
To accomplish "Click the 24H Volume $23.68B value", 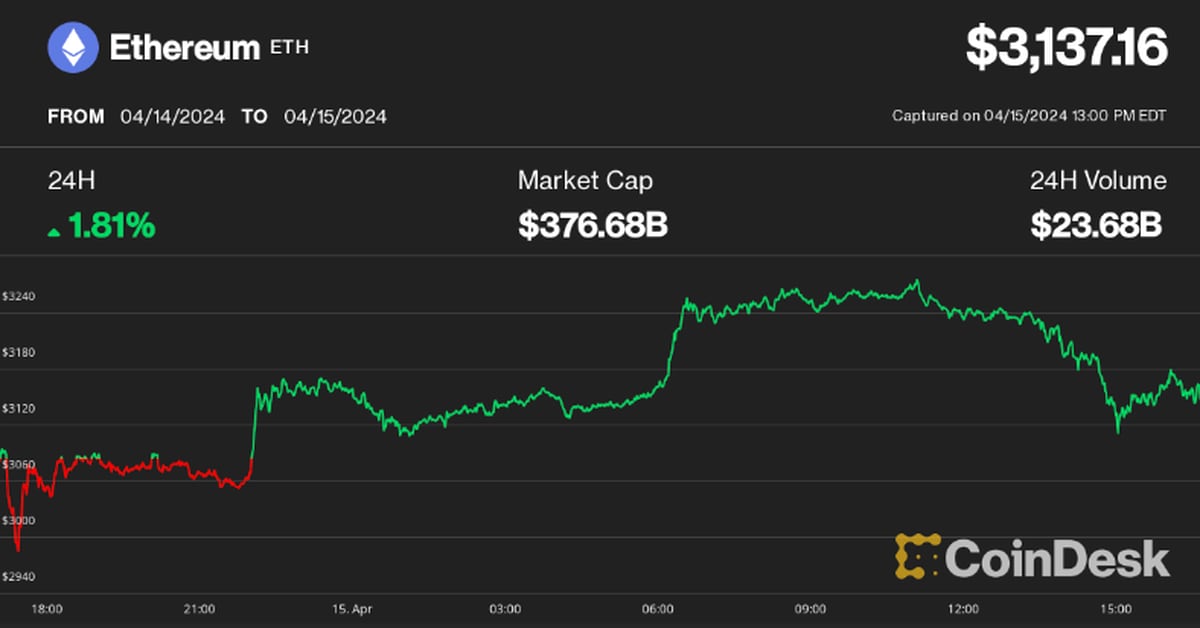I will pyautogui.click(x=1096, y=226).
